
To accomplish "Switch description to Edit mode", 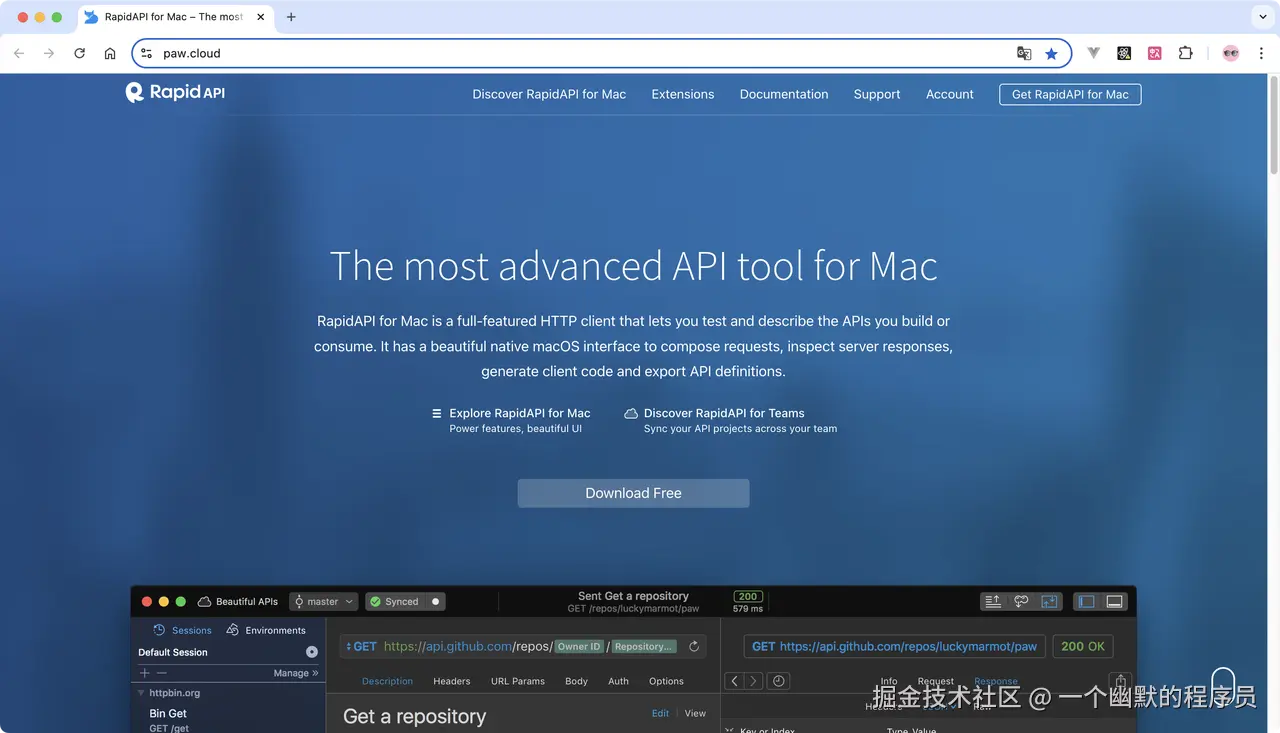I will click(x=660, y=713).
